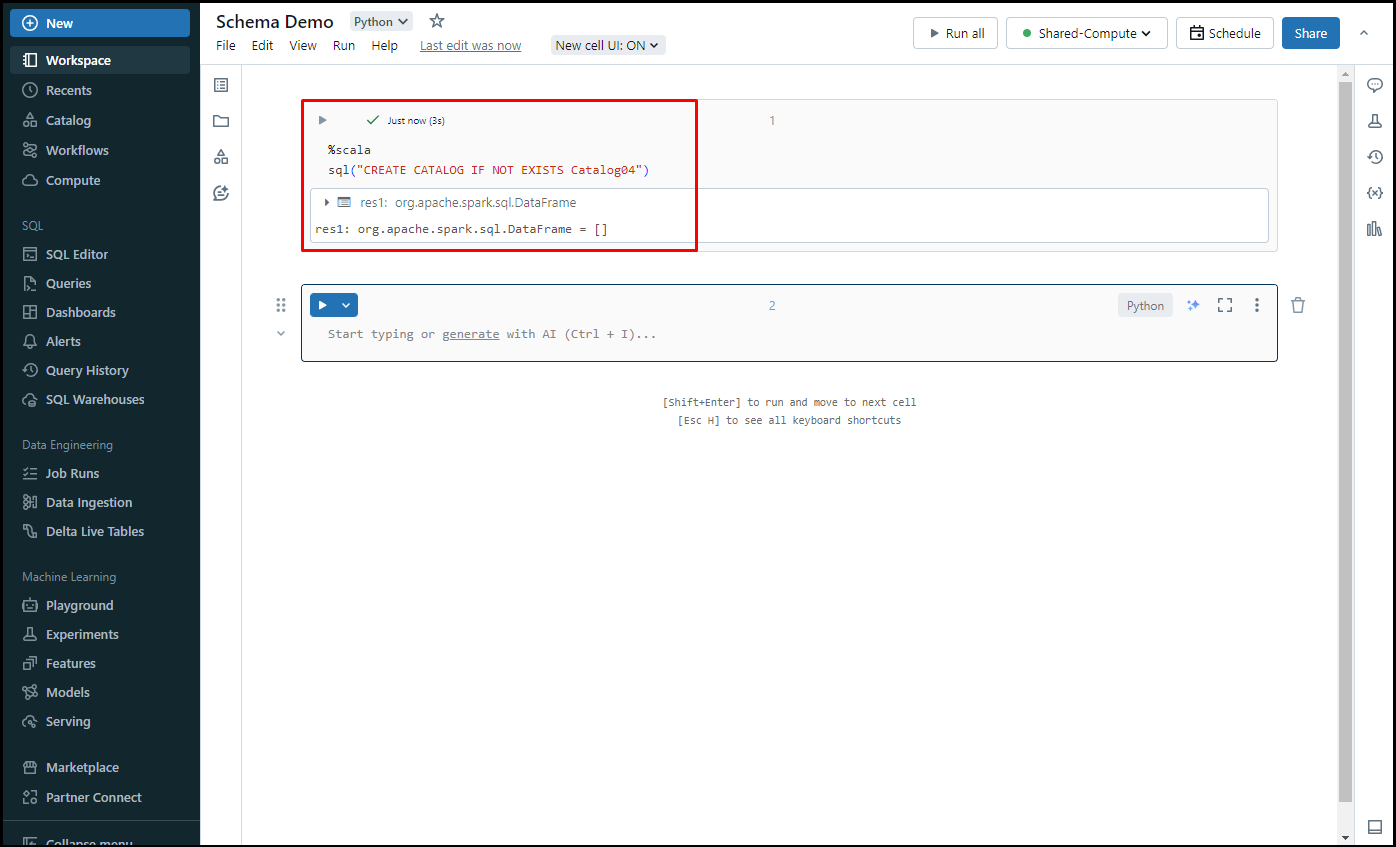Open the AI Assistant icon in notebook sidebar
1396x847 pixels.
click(x=221, y=193)
